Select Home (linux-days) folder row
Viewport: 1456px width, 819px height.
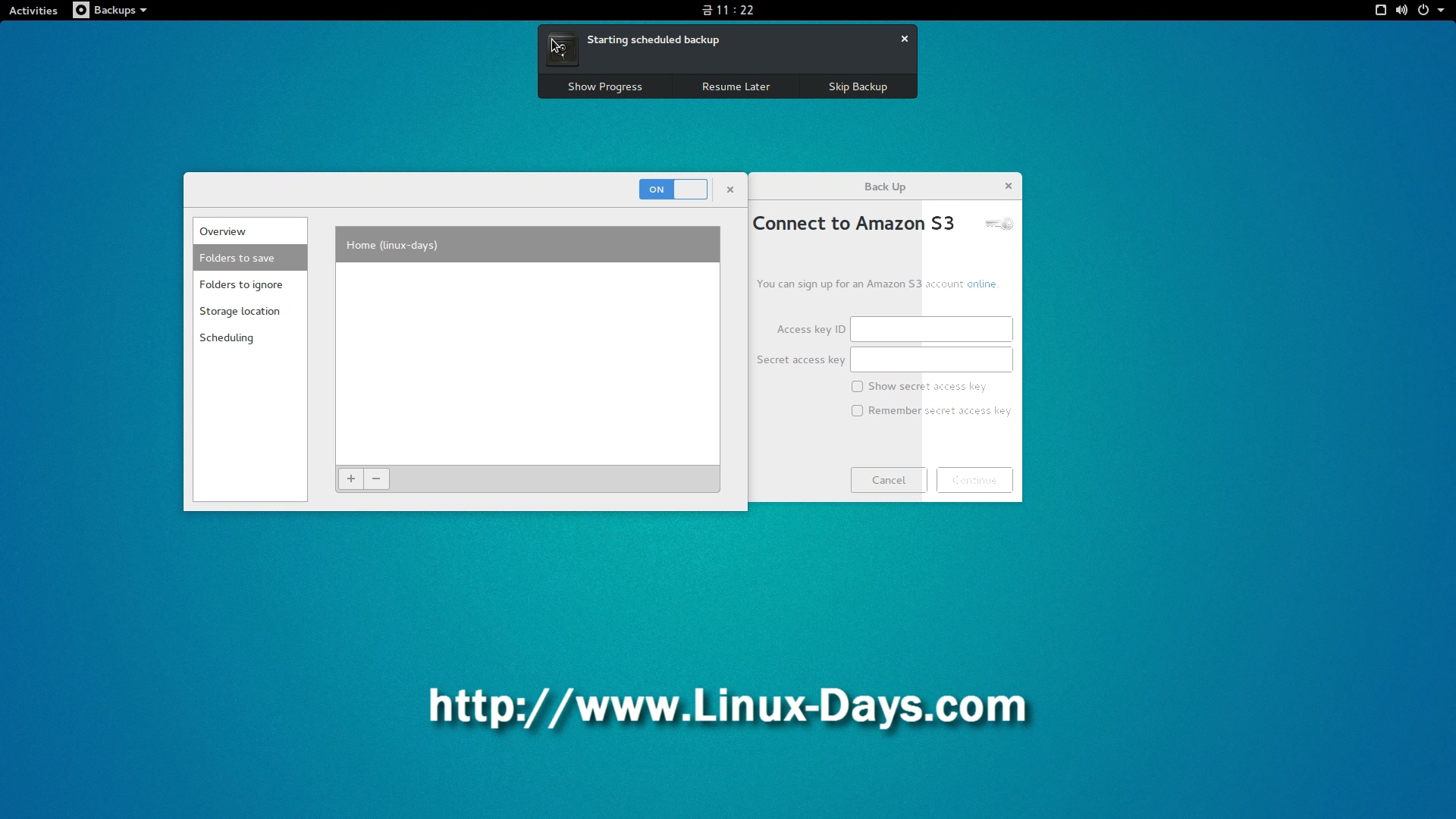pos(528,245)
